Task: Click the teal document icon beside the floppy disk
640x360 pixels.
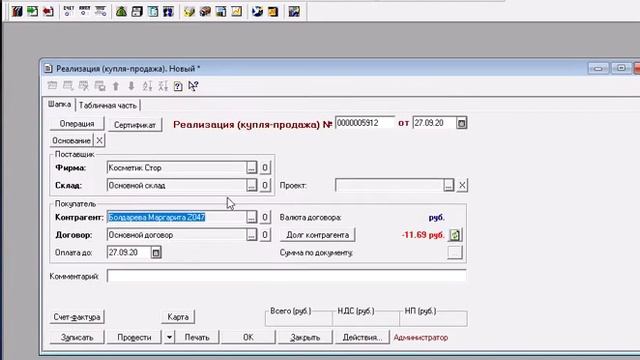Action: [x=153, y=11]
